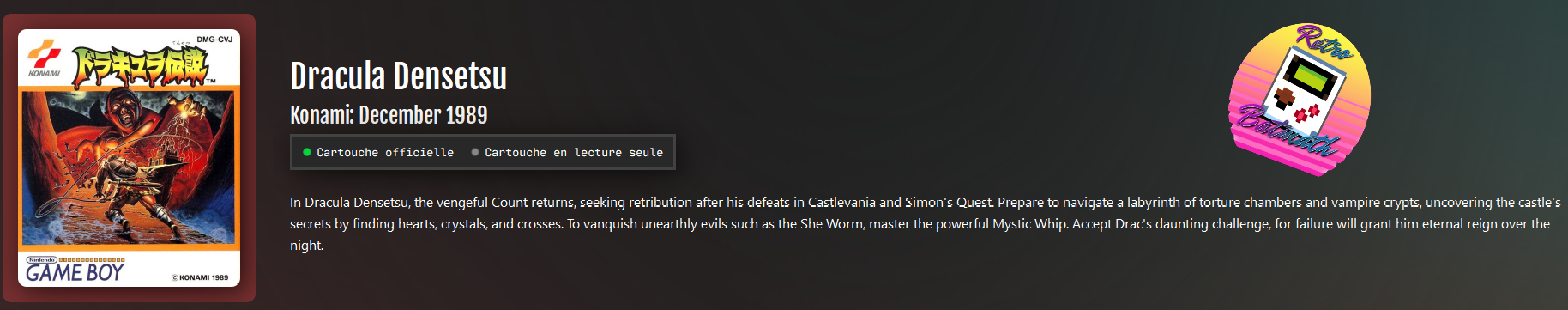The image size is (1568, 310).
Task: Click the DMG-CVJ product code on the cover
Action: pos(214,40)
